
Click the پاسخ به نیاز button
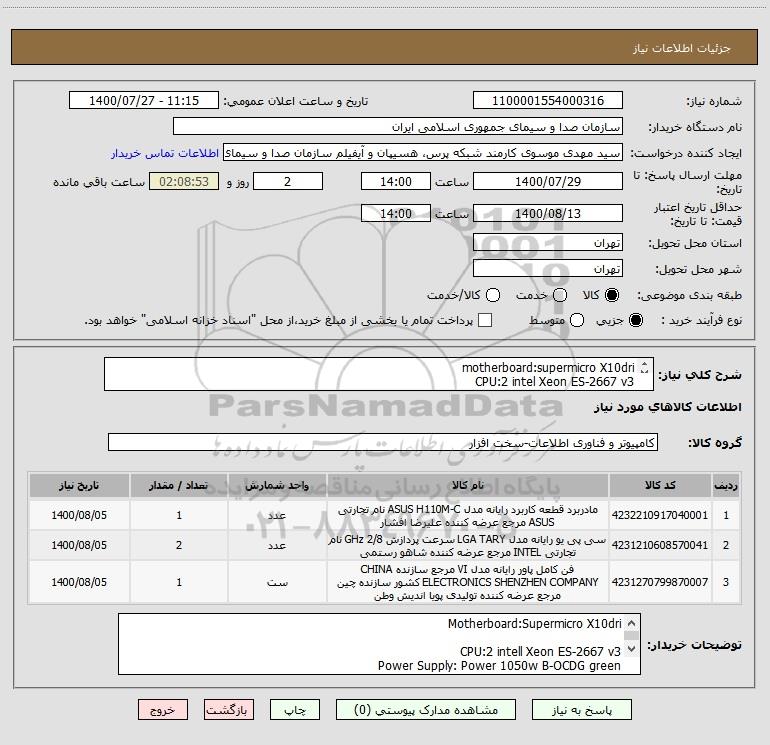[x=582, y=710]
